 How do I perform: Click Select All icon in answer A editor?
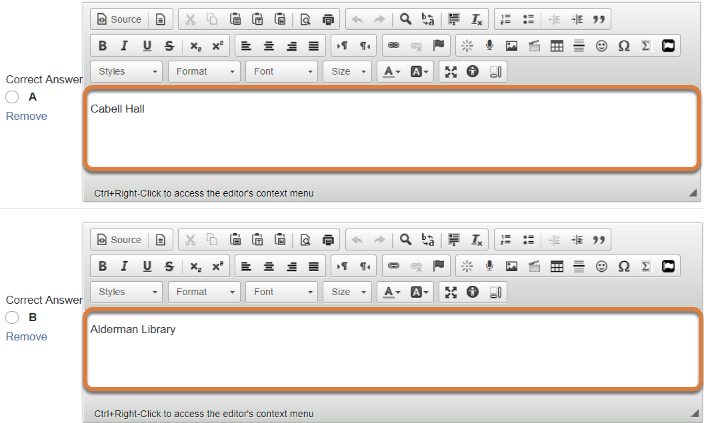[453, 19]
